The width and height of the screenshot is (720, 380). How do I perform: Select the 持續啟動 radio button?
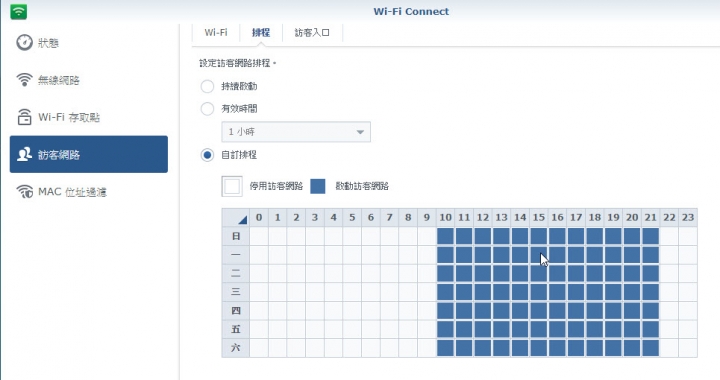(207, 86)
